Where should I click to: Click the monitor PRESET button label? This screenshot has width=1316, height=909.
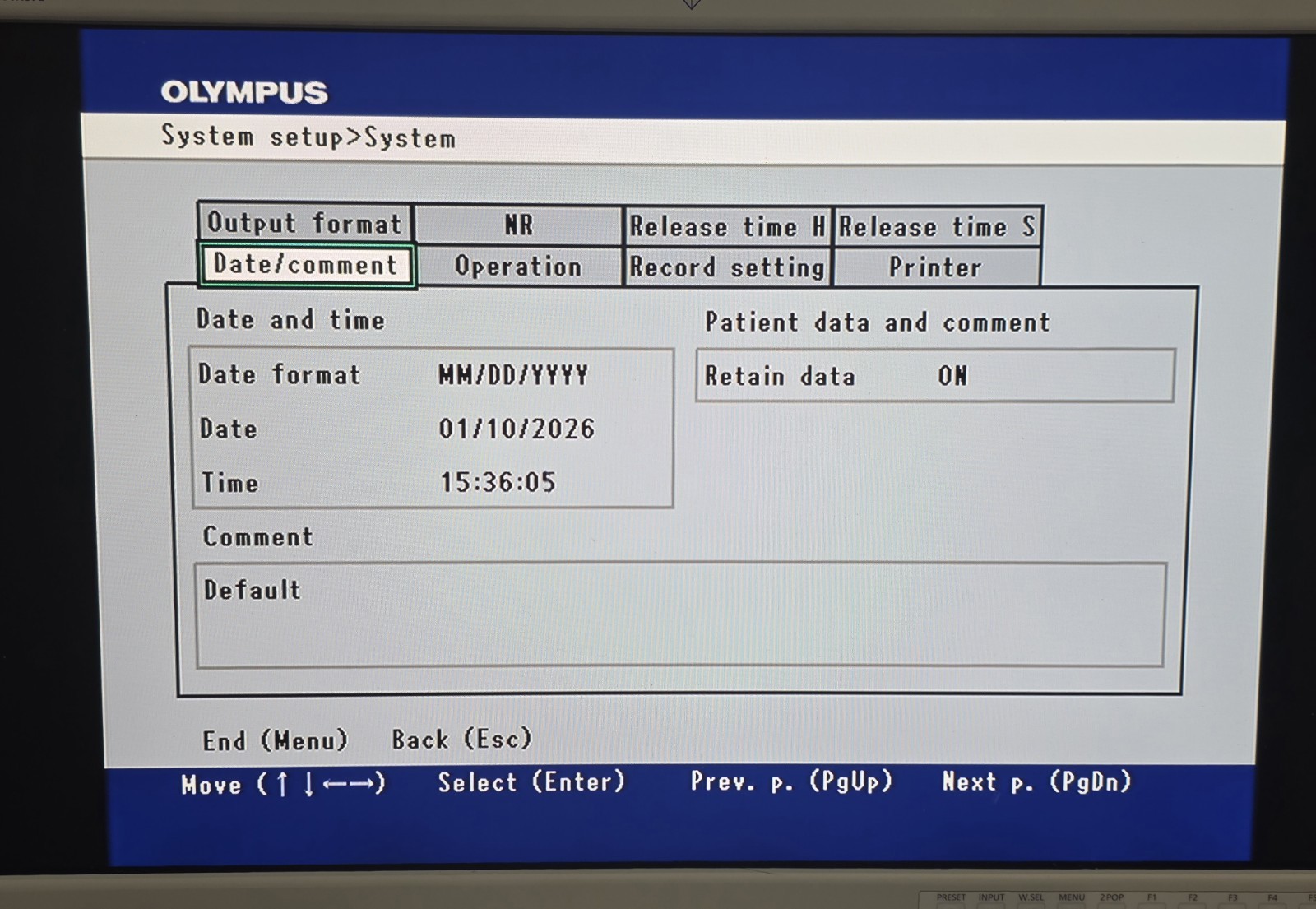(951, 897)
